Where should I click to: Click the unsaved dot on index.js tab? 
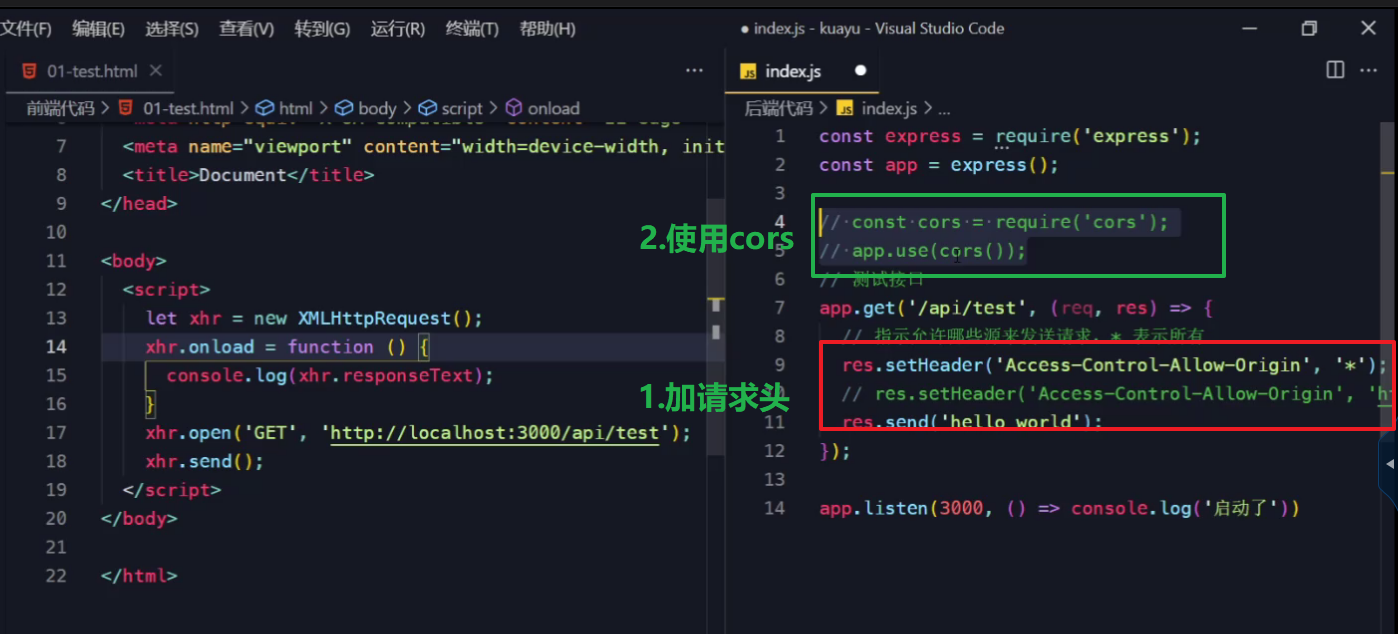(x=860, y=71)
